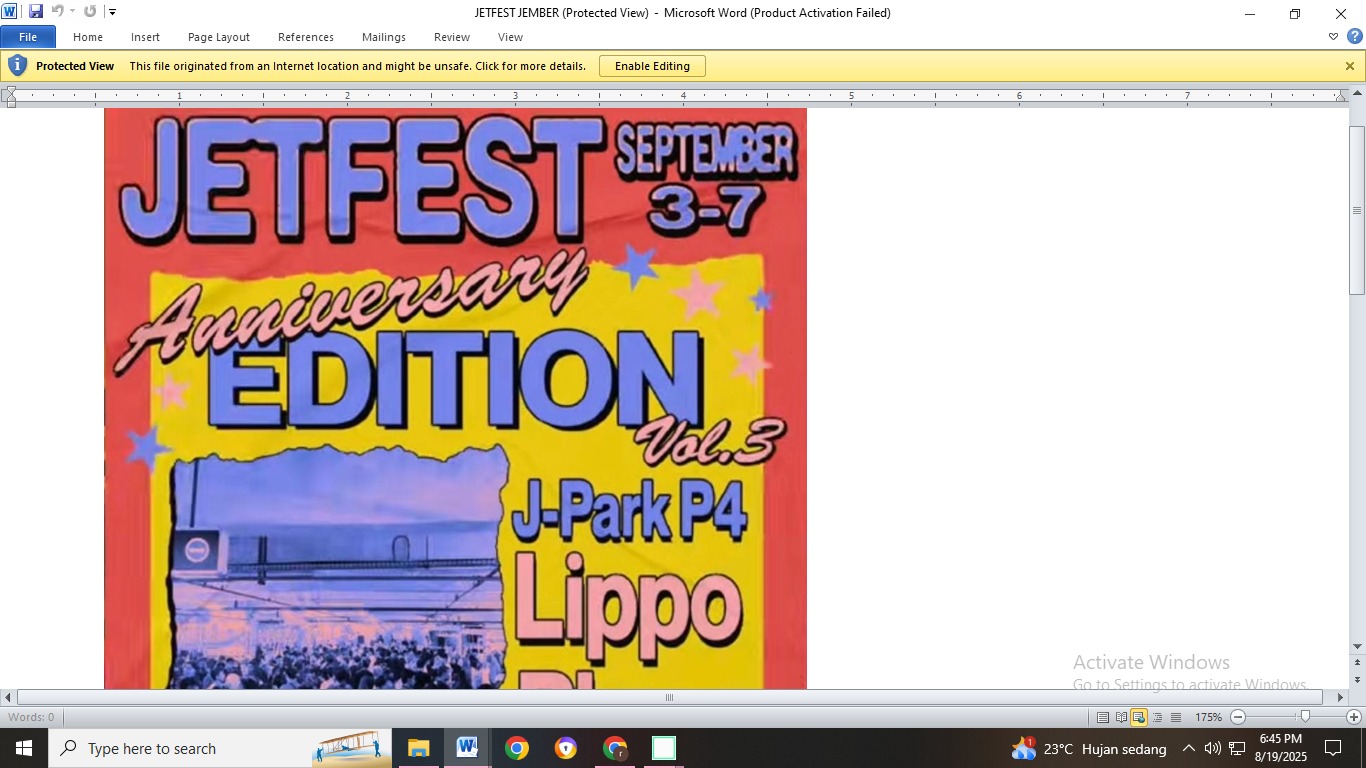Click the taskbar clock showing 6:45 PM
Screen dimensions: 1366x768
[1281, 748]
